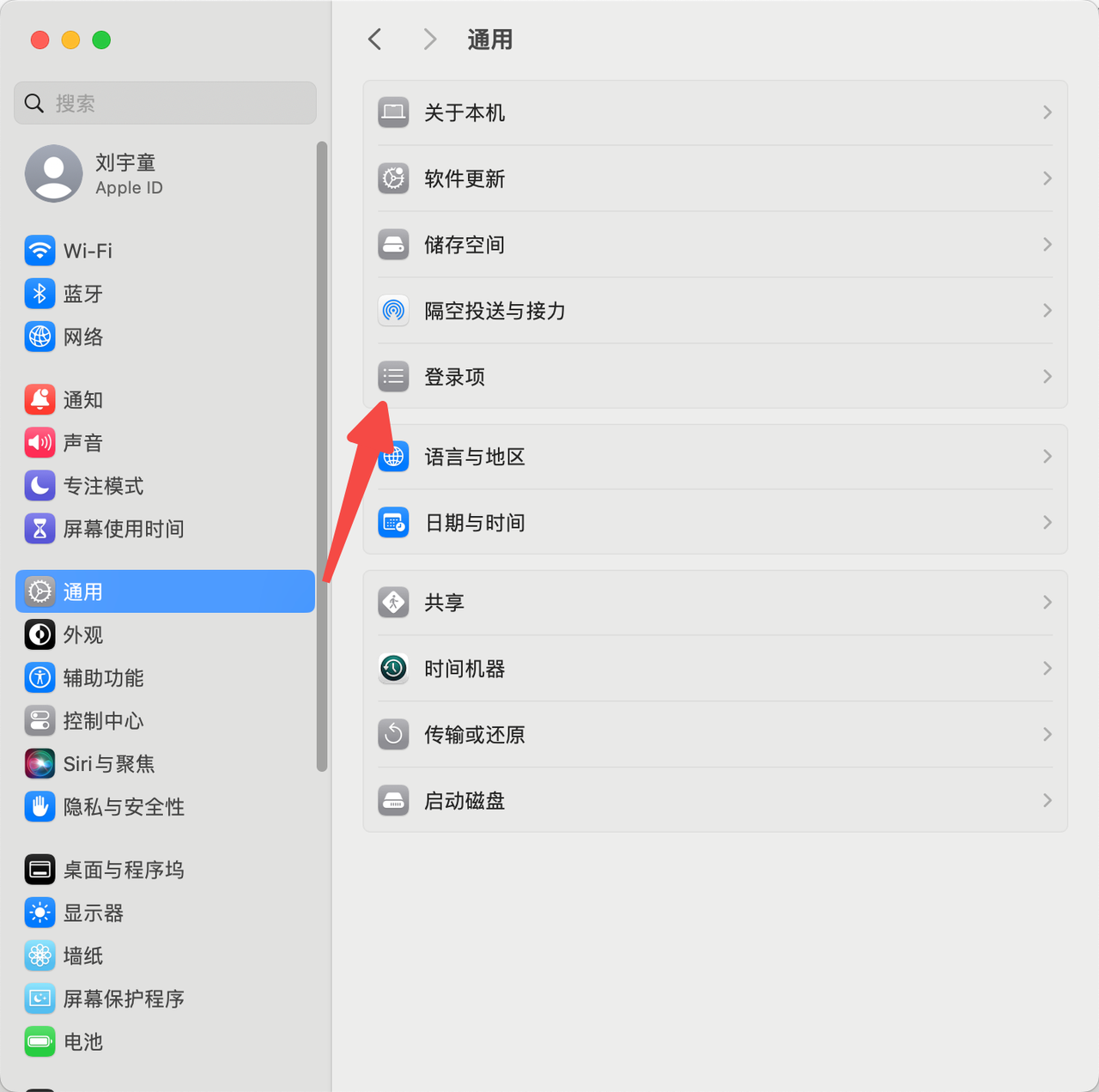Expand the 软件更新 row chevron
This screenshot has width=1099, height=1092.
click(x=1047, y=179)
